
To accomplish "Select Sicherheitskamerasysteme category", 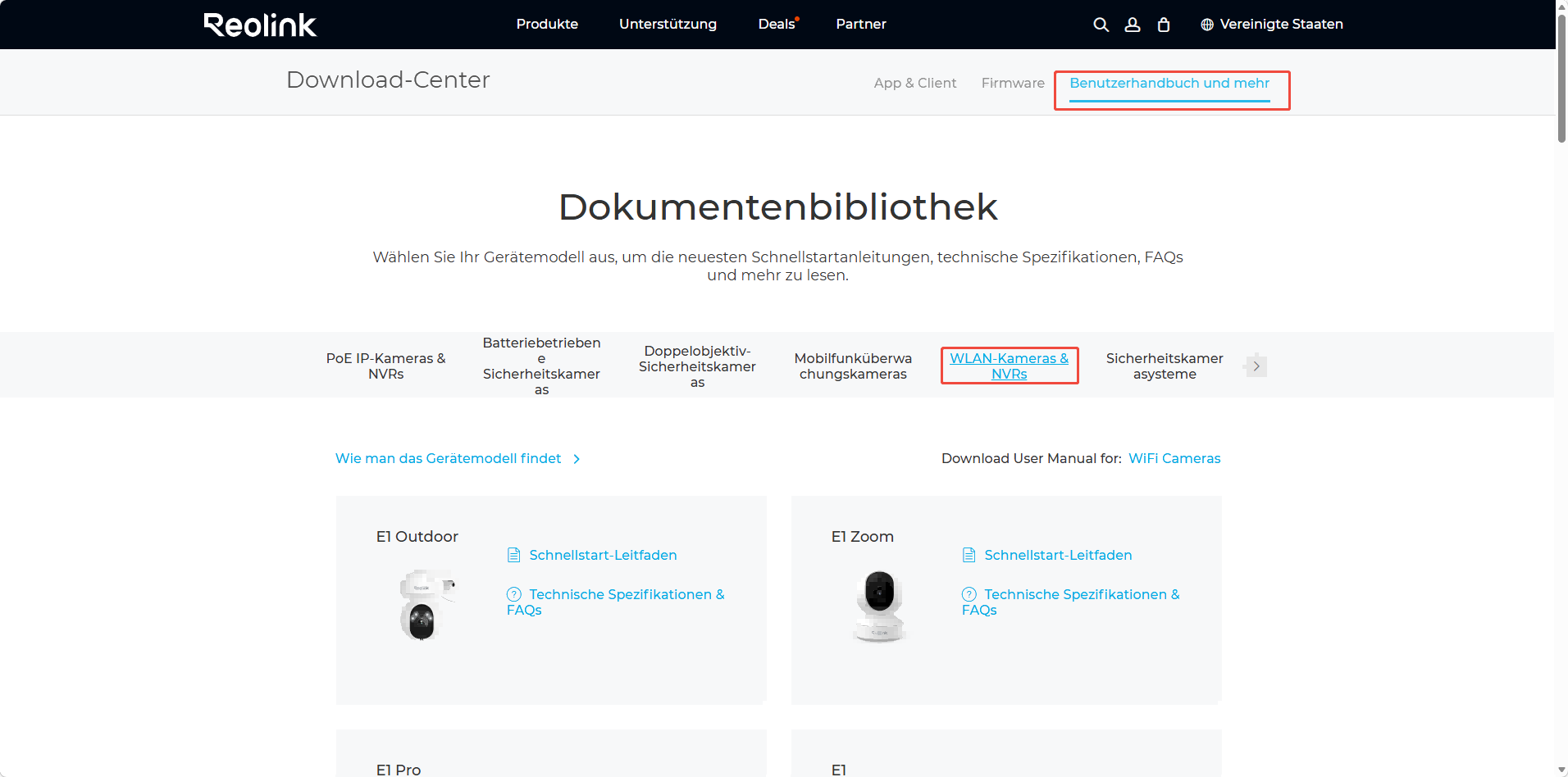I will pos(1165,366).
